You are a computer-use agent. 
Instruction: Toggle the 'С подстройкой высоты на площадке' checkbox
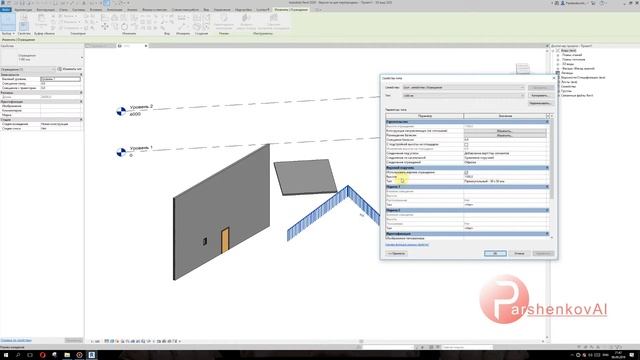466,144
